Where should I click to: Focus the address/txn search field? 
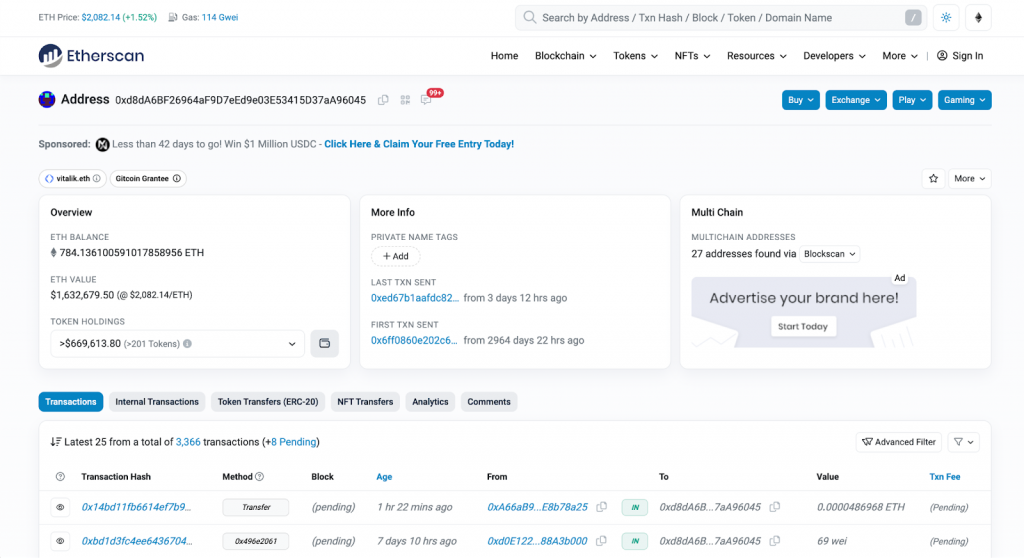(x=722, y=18)
